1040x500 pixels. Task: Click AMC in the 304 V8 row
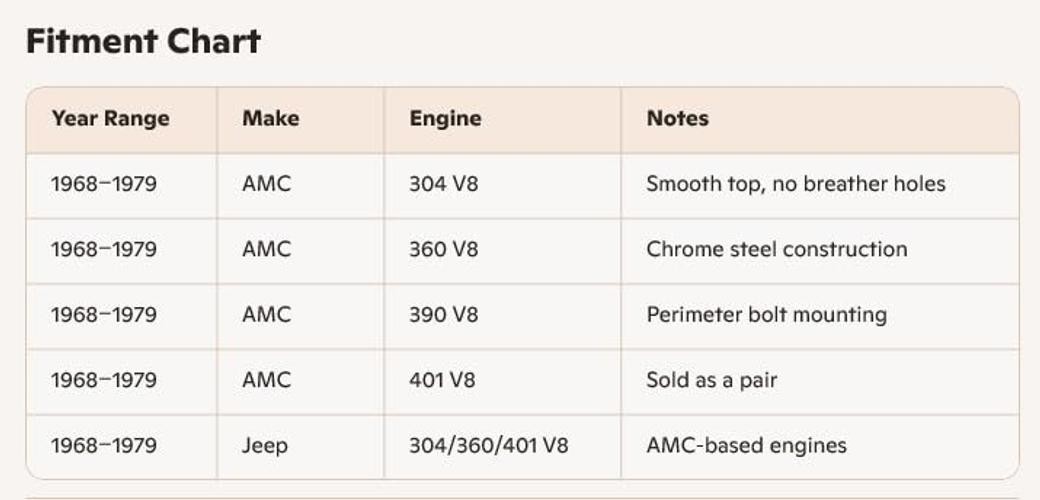click(267, 184)
